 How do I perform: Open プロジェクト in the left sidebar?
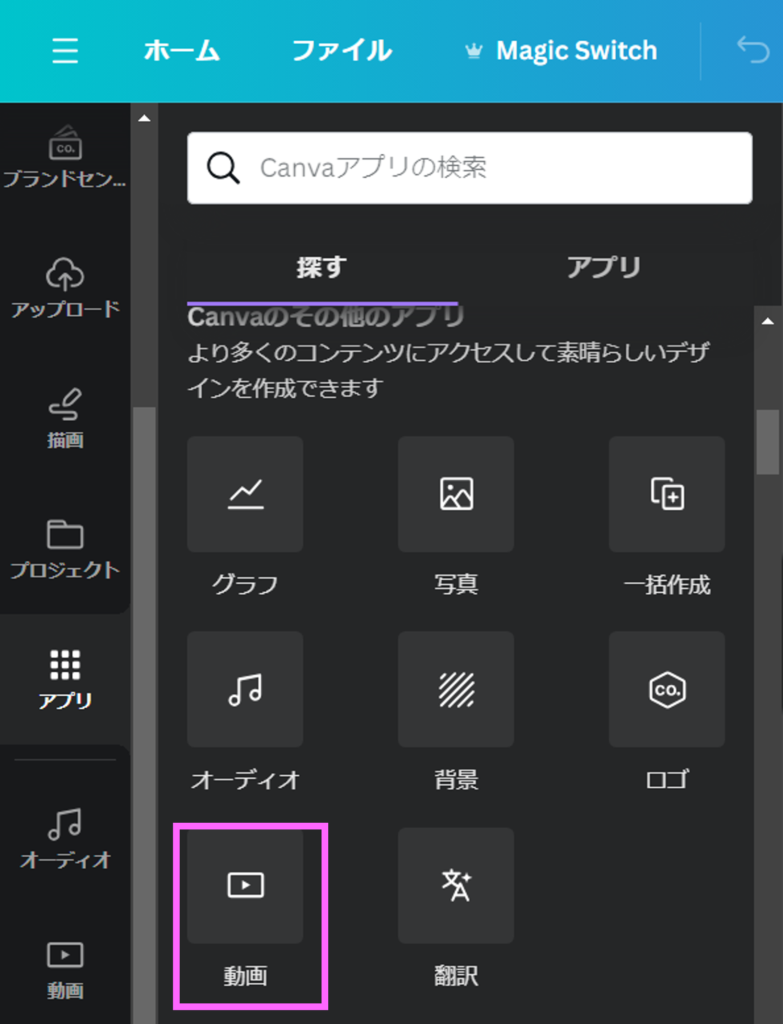65,549
